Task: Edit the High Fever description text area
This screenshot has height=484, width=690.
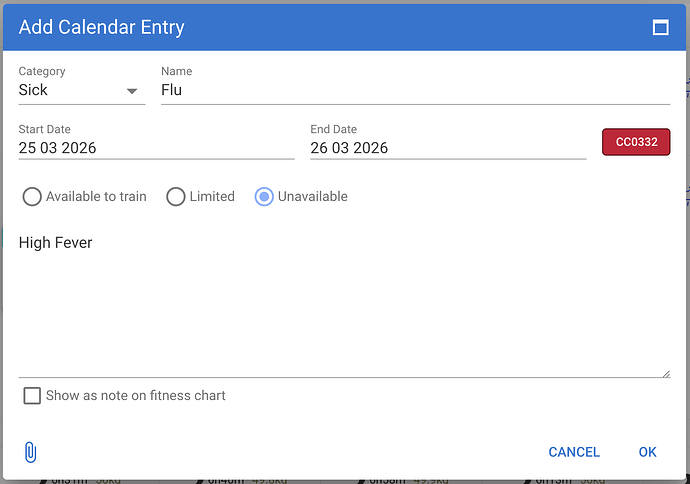Action: [344, 304]
